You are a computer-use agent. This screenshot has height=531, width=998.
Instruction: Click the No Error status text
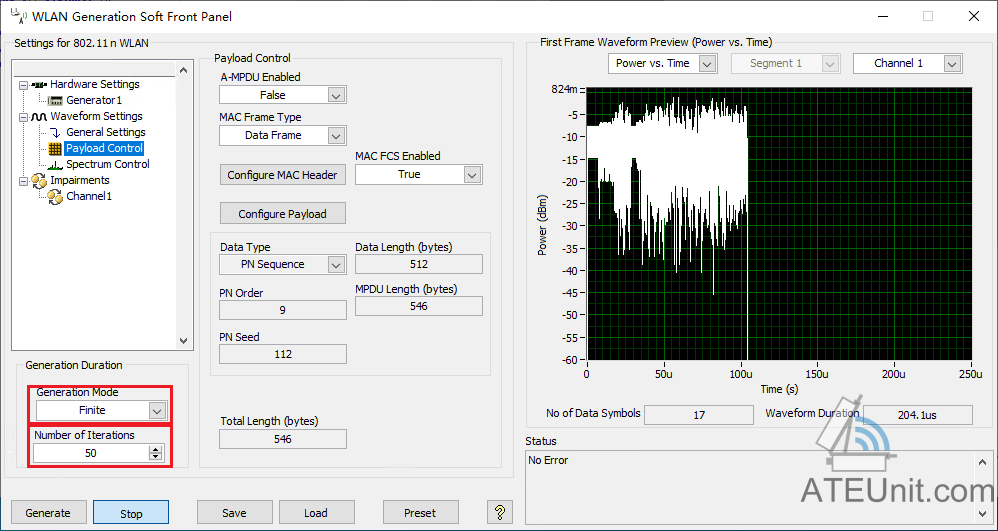[x=548, y=460]
